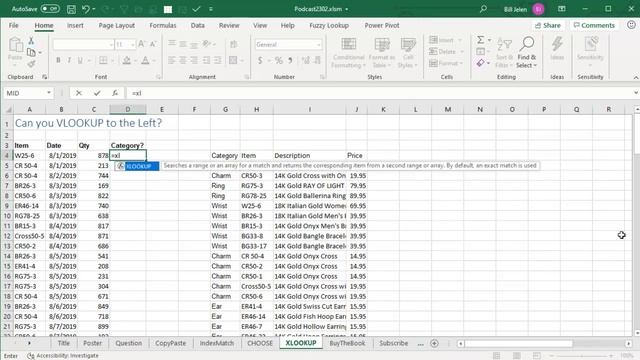
Task: Toggle Bold formatting button
Action: [58, 60]
